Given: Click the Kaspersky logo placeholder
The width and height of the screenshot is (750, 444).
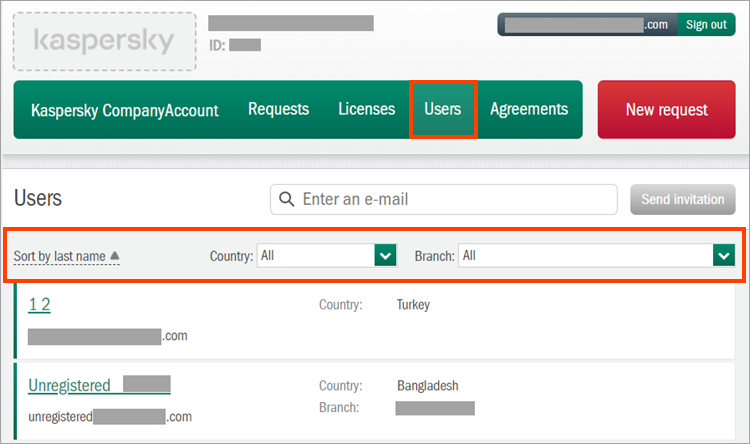Looking at the screenshot, I should tap(104, 42).
